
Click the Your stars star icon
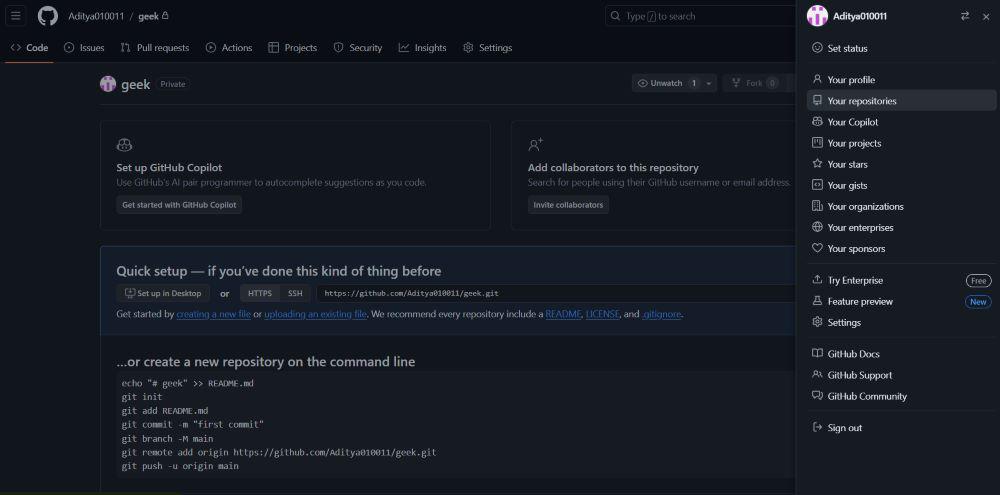click(x=817, y=164)
